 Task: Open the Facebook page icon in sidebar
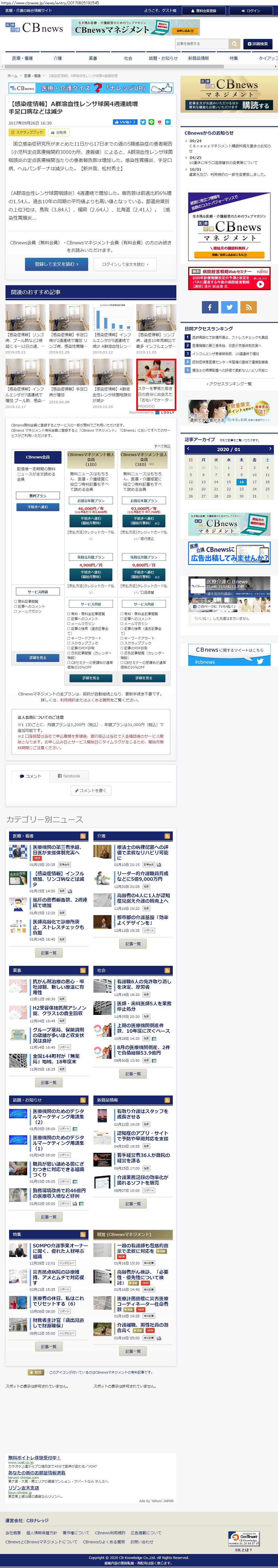pyautogui.click(x=209, y=307)
